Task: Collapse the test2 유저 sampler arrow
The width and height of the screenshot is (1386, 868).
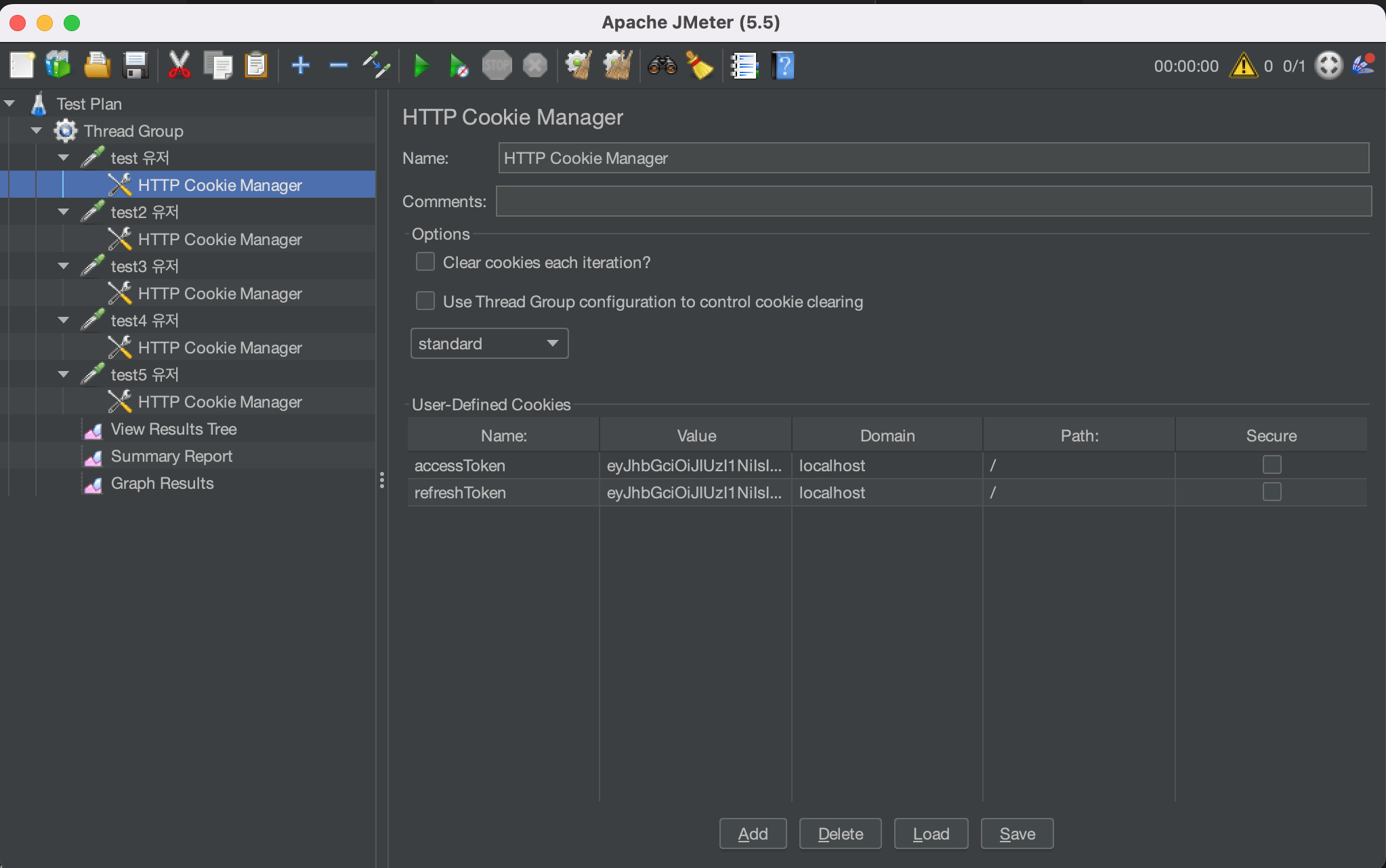Action: [64, 212]
